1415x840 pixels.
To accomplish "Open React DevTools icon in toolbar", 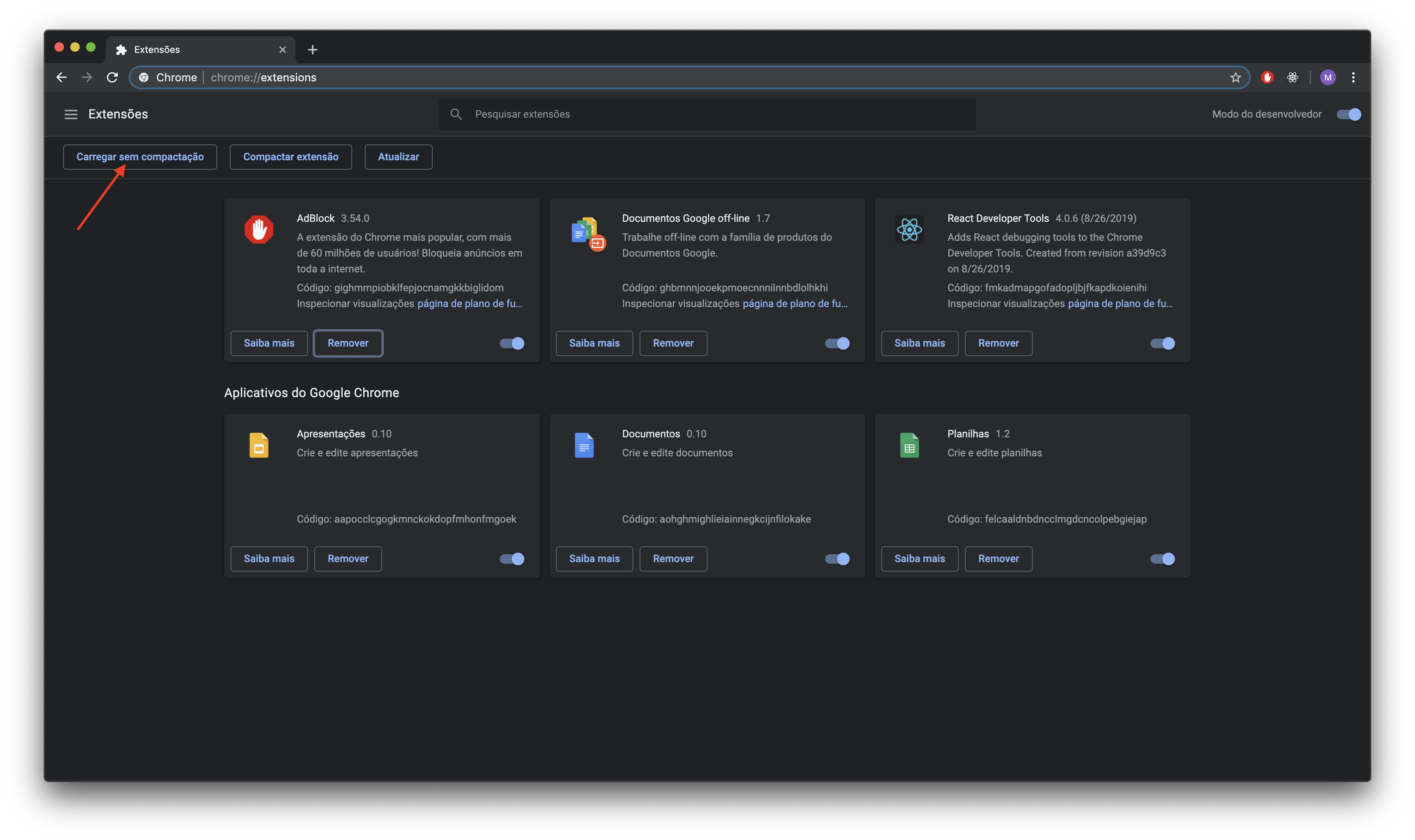I will pyautogui.click(x=1292, y=77).
